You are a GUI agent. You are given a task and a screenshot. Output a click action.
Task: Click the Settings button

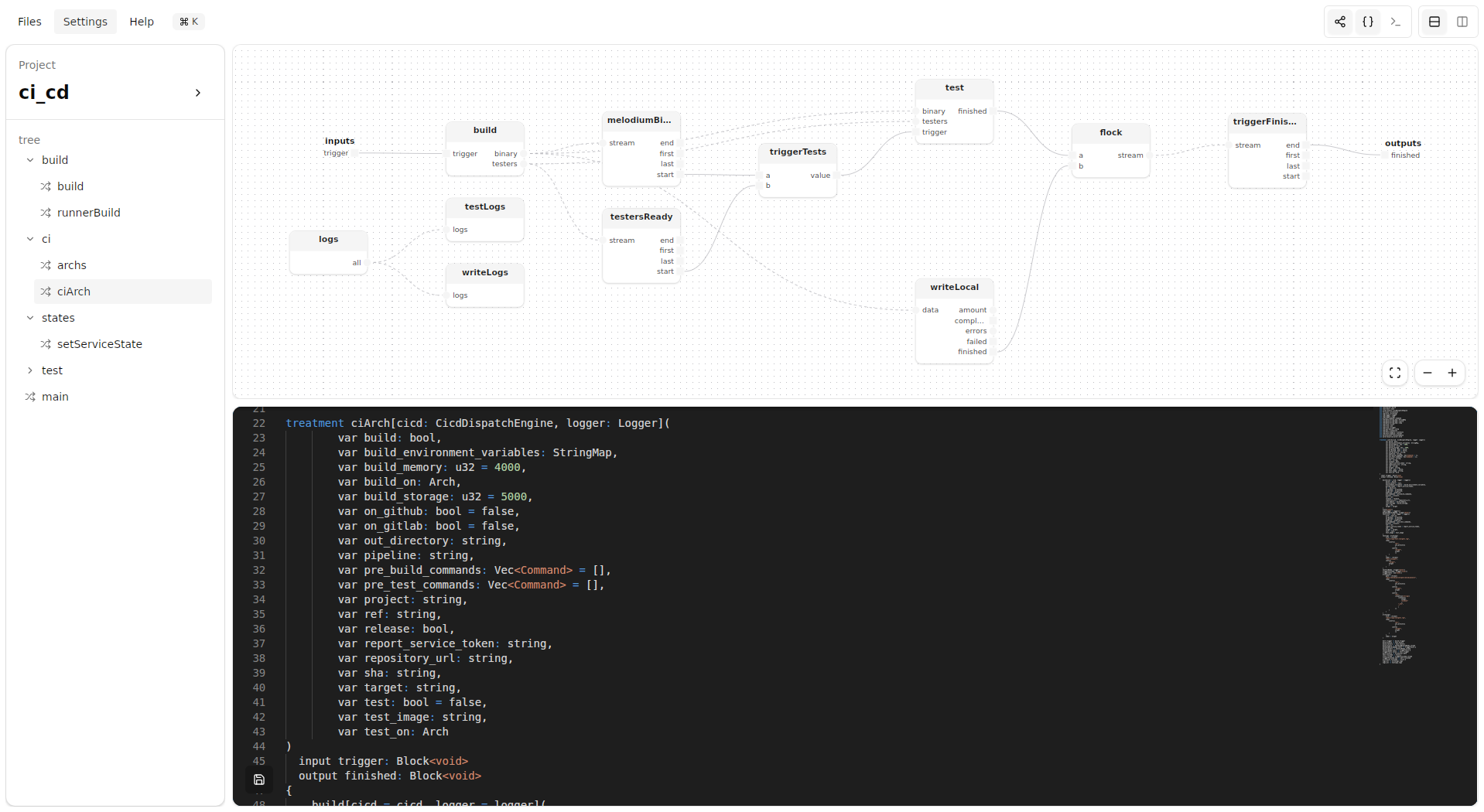point(85,22)
